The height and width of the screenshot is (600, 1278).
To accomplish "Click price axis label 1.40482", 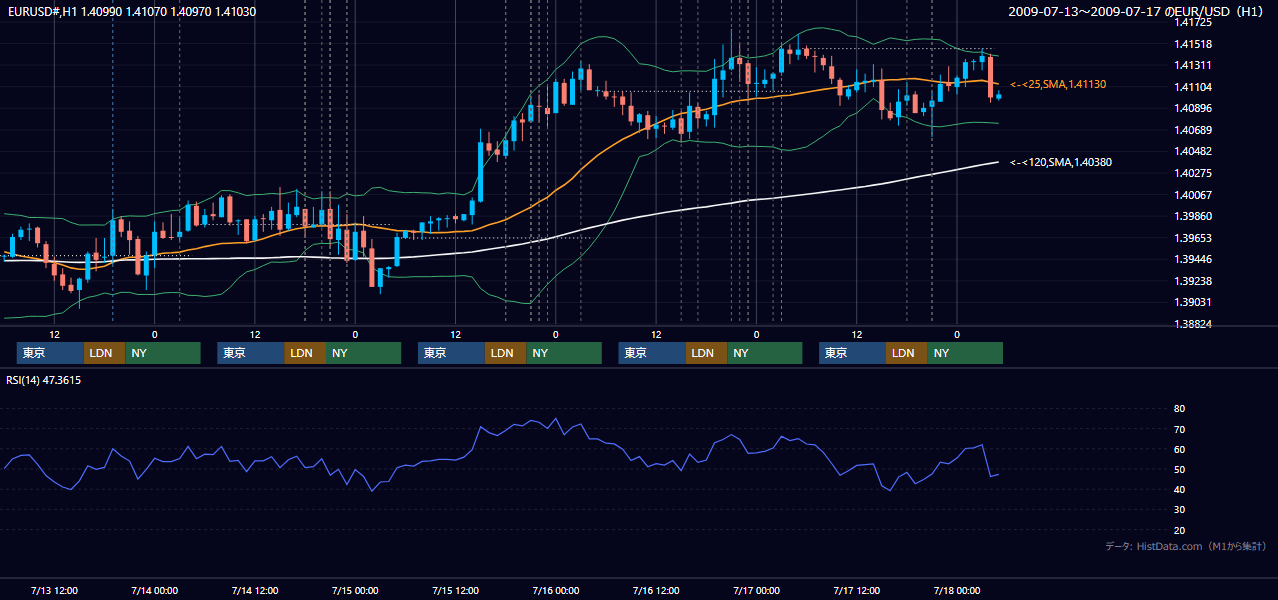I will click(1194, 151).
